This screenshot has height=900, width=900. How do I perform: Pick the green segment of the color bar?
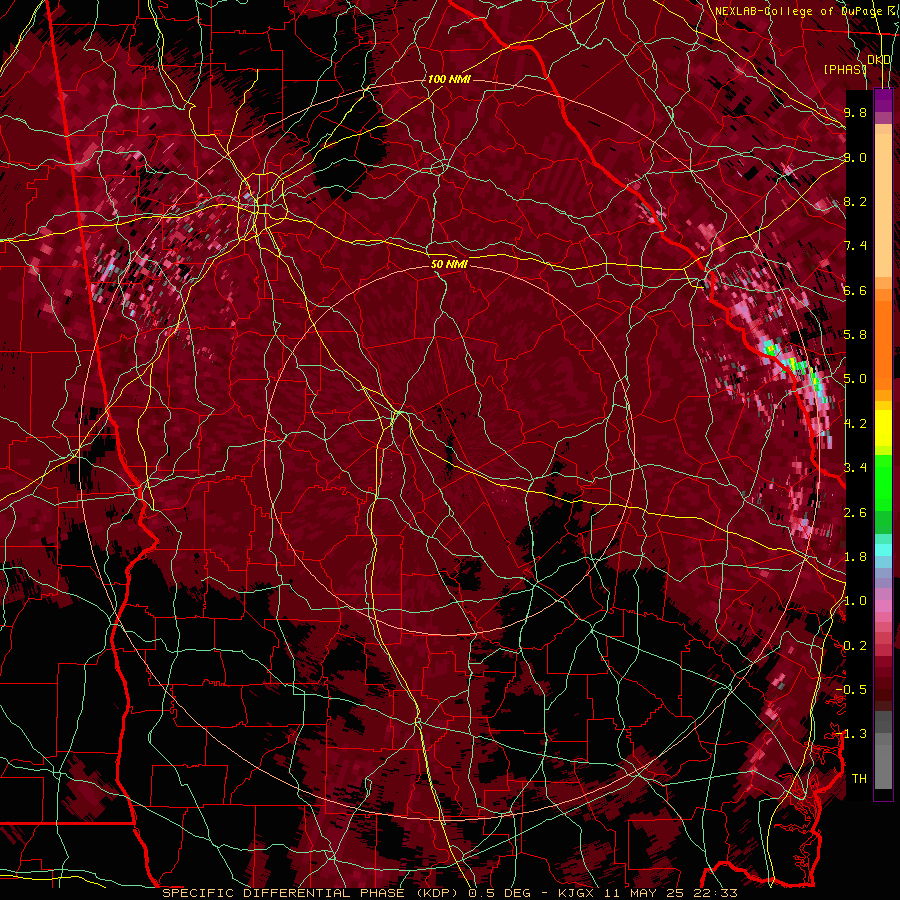click(883, 482)
